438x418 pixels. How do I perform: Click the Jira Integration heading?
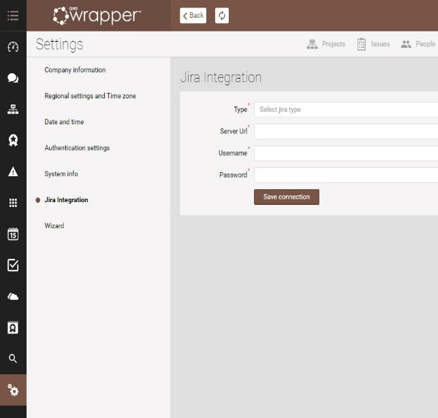221,77
